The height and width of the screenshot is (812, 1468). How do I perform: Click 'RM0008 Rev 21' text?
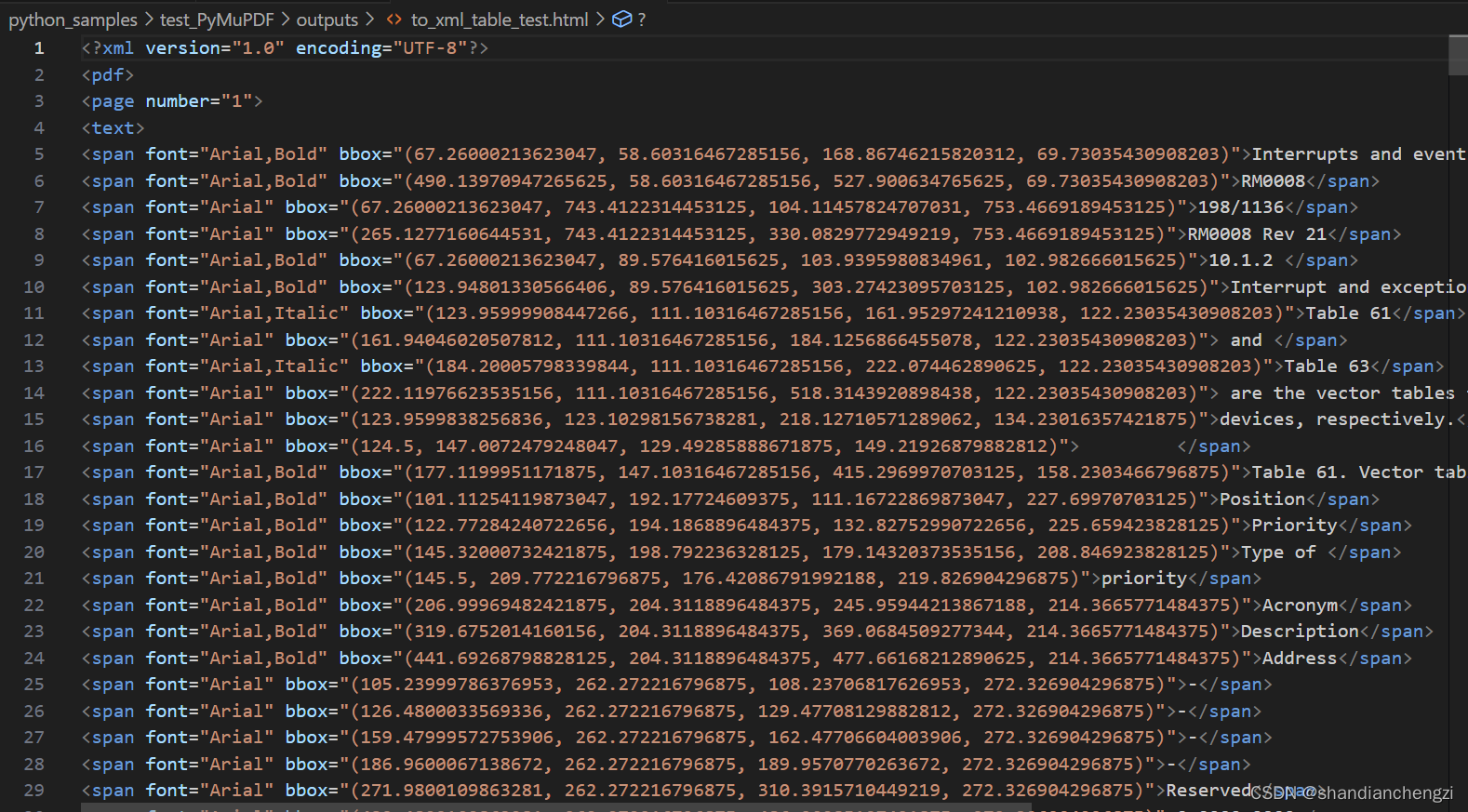pos(1258,234)
